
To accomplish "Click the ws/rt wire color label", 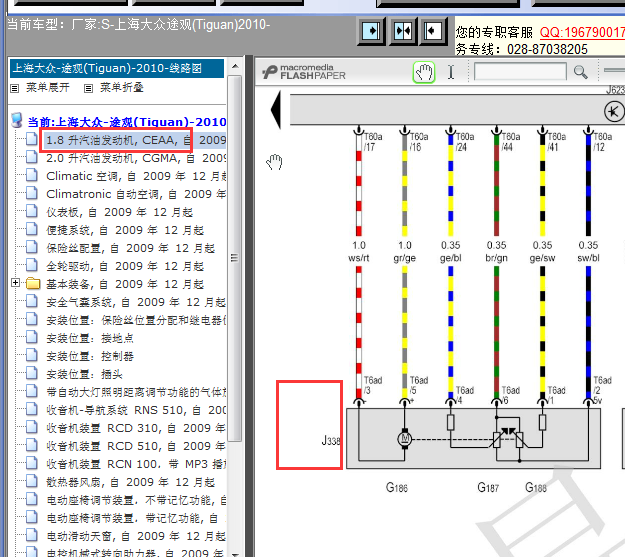I will pyautogui.click(x=359, y=258).
